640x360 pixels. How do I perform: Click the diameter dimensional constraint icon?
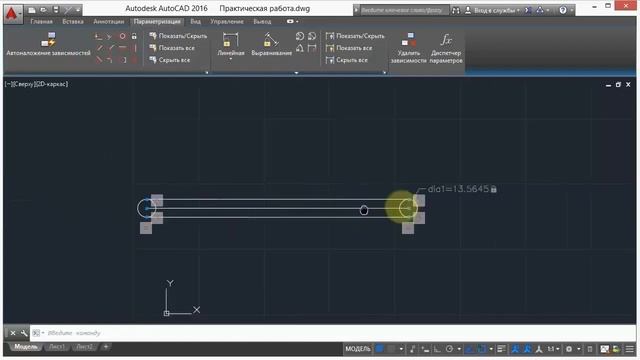click(312, 36)
